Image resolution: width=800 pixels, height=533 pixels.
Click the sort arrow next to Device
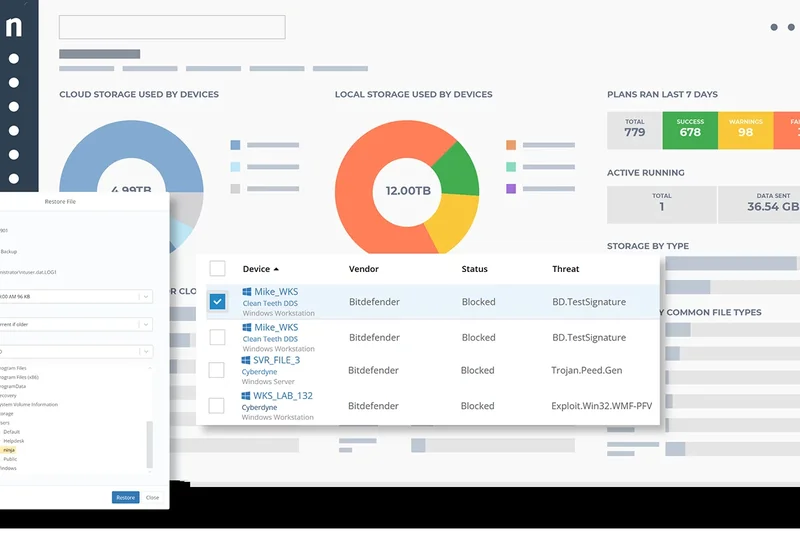tap(277, 269)
